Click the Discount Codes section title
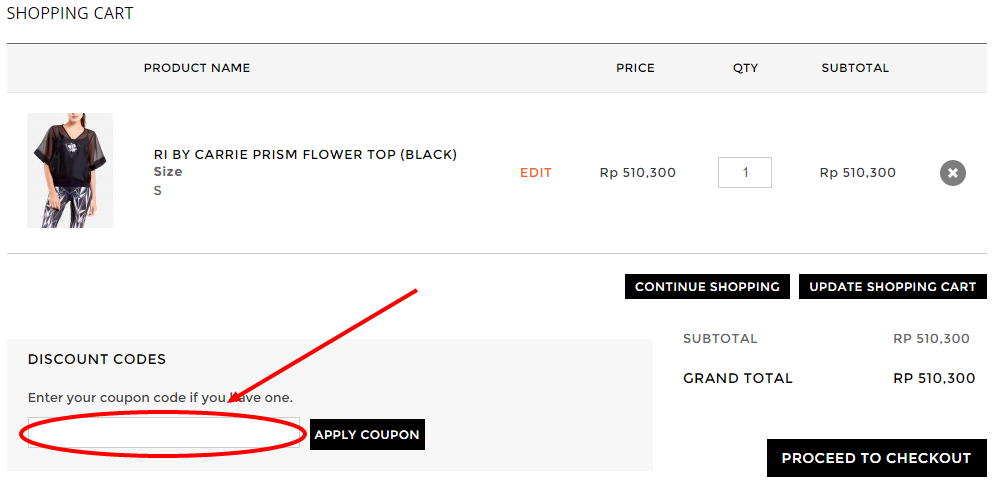The width and height of the screenshot is (997, 485). (97, 359)
